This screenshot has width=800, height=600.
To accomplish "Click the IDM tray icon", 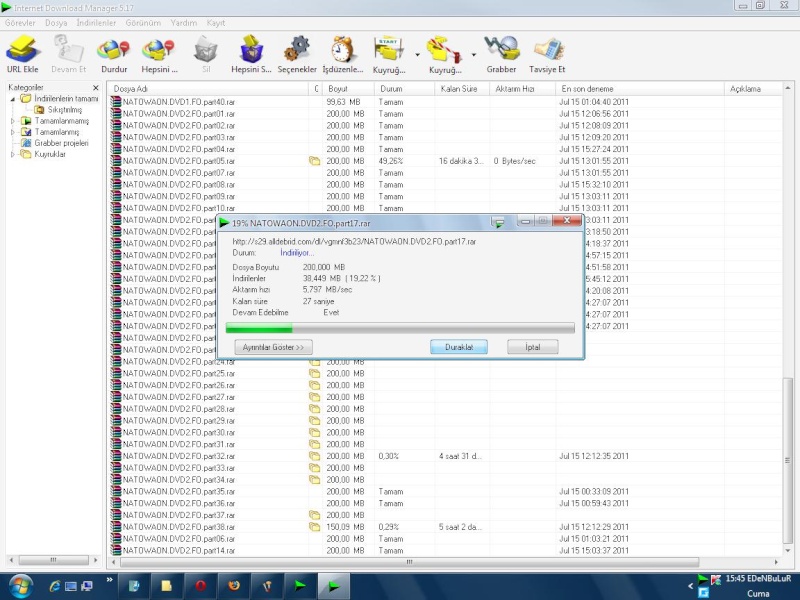I will pyautogui.click(x=703, y=580).
